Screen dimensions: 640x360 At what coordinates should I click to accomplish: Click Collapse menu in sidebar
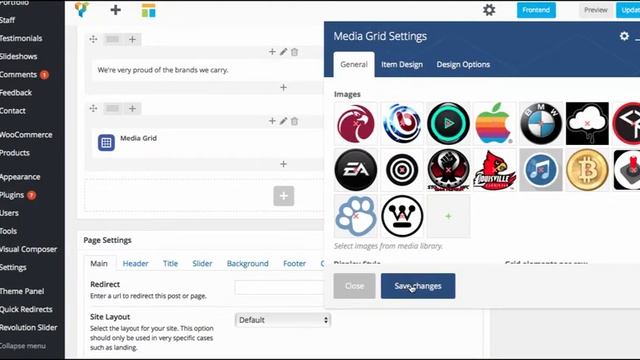(x=23, y=346)
